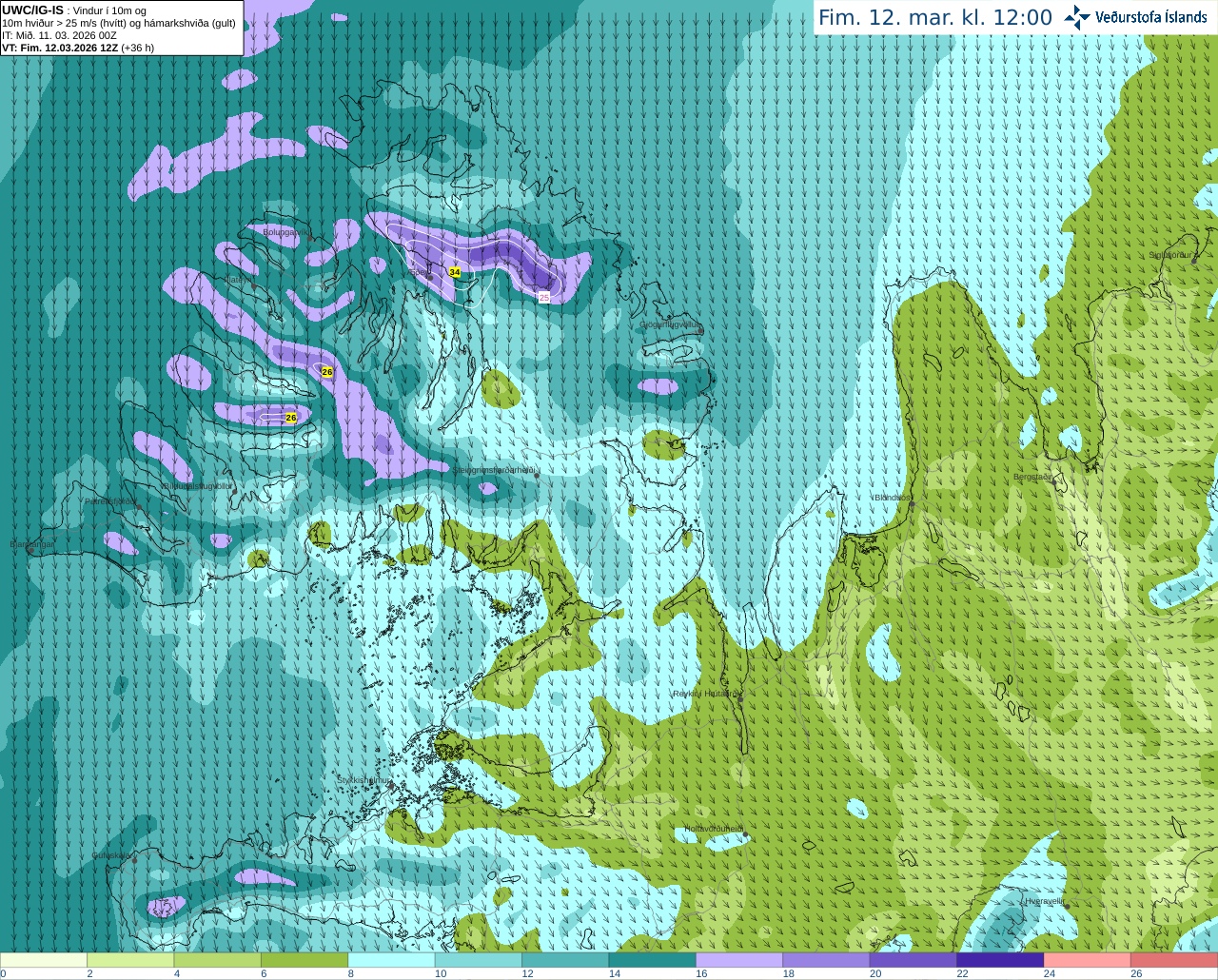Select the 14–16 dark teal legend swatch
The image size is (1218, 980).
coord(652,961)
